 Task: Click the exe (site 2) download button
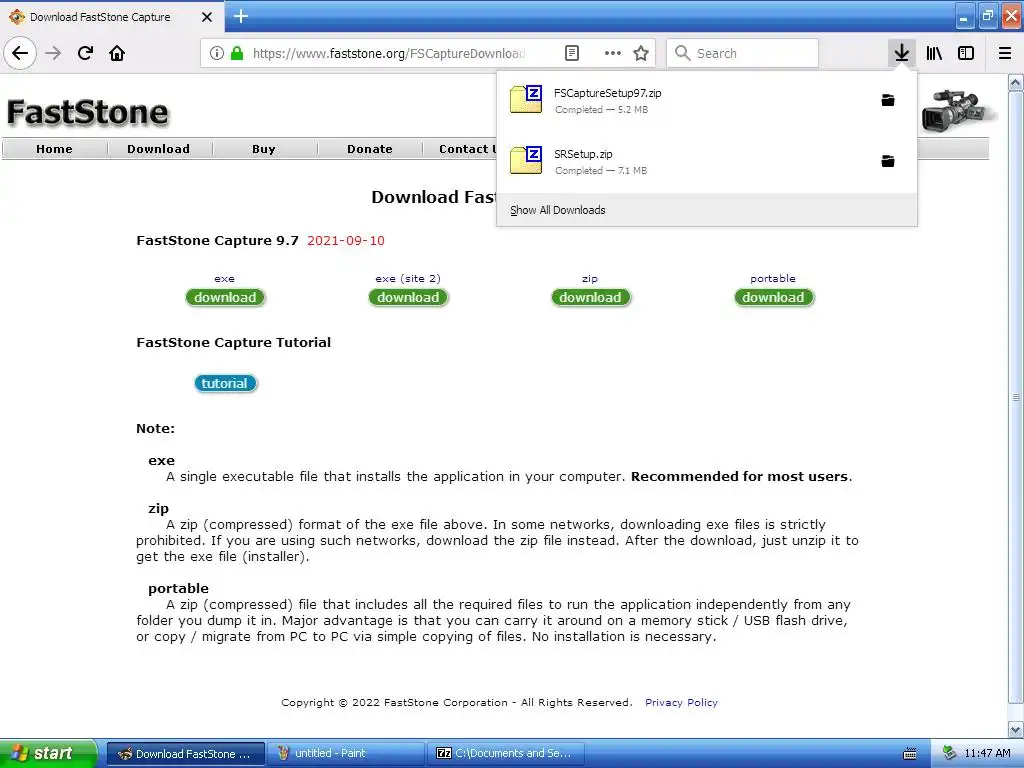(408, 297)
